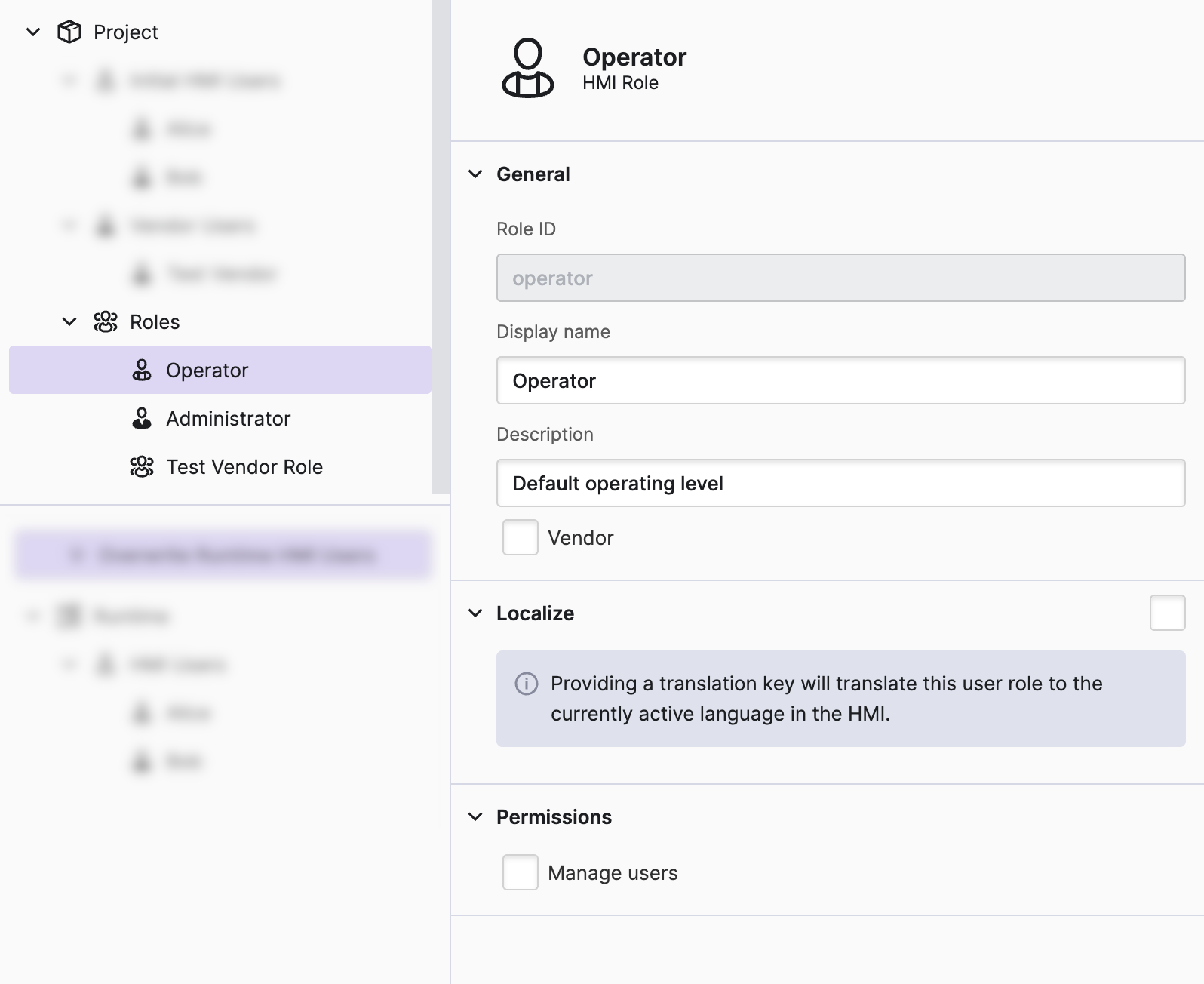Collapse the Project tree node
Image resolution: width=1204 pixels, height=984 pixels.
coord(33,32)
